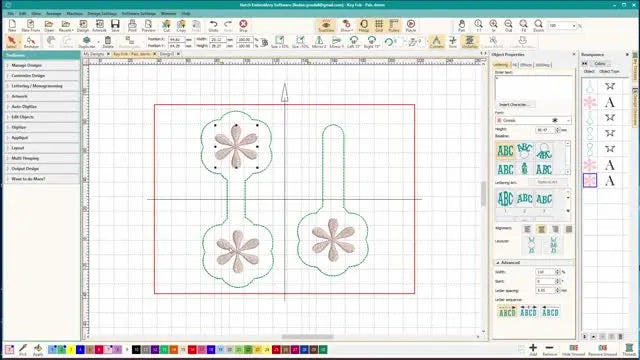This screenshot has width=640, height=360.
Task: Click the Player playback icon
Action: [x=411, y=25]
